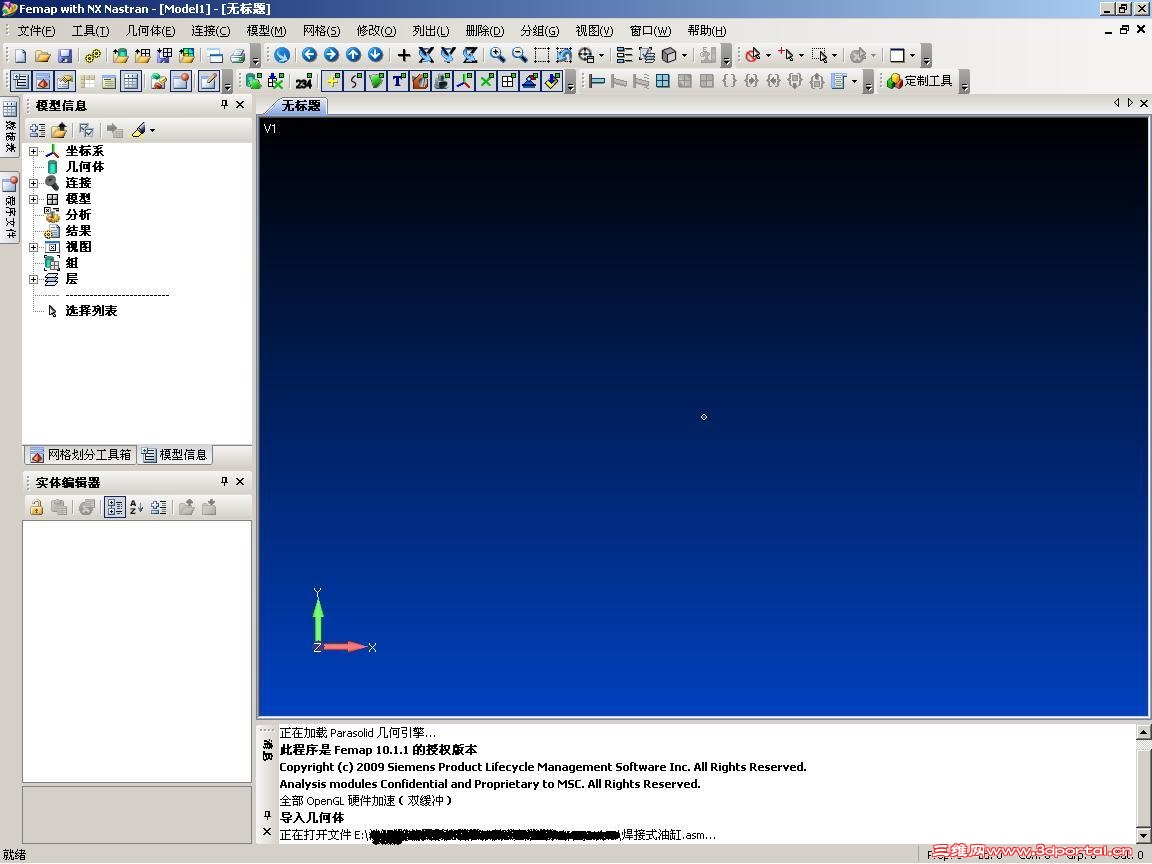Close the model info panel
The width and height of the screenshot is (1152, 864).
(240, 105)
